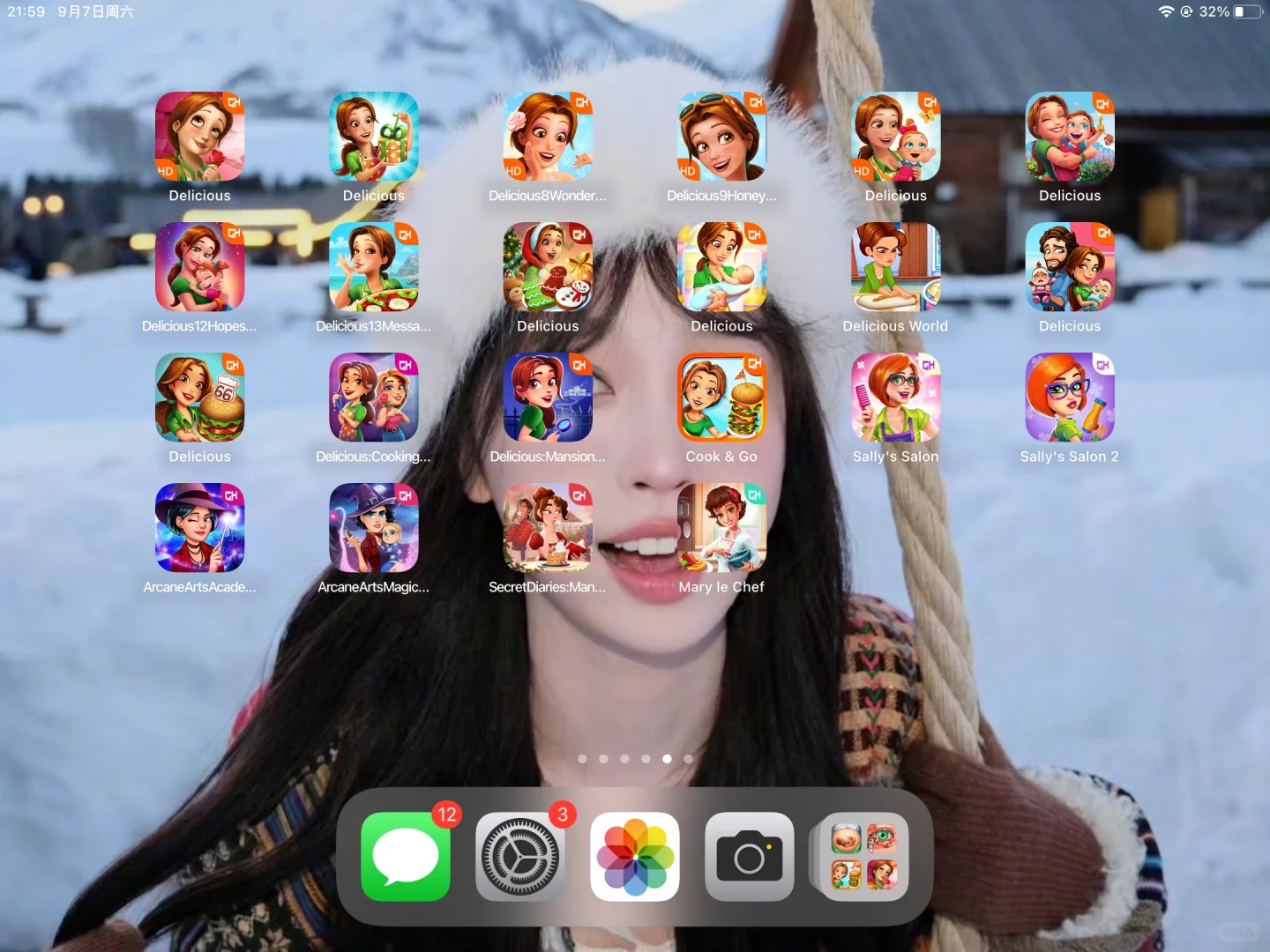Open the Delicious game with the Route 66 burger
This screenshot has height=952, width=1270.
click(x=199, y=398)
